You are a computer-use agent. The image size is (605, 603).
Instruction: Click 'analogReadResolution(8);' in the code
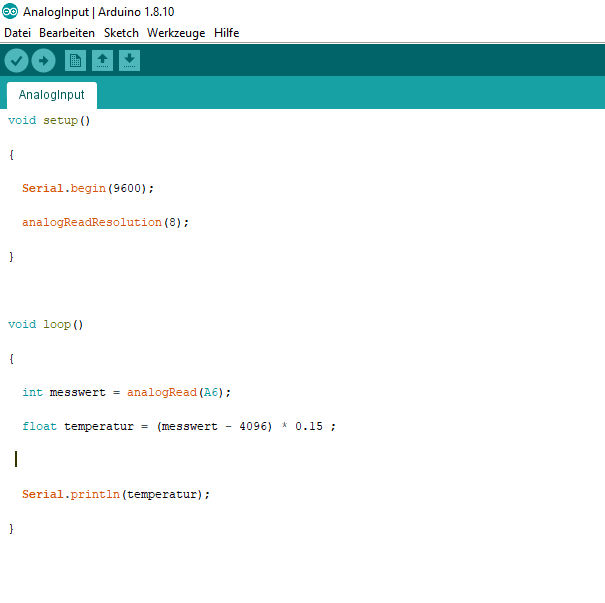click(105, 223)
